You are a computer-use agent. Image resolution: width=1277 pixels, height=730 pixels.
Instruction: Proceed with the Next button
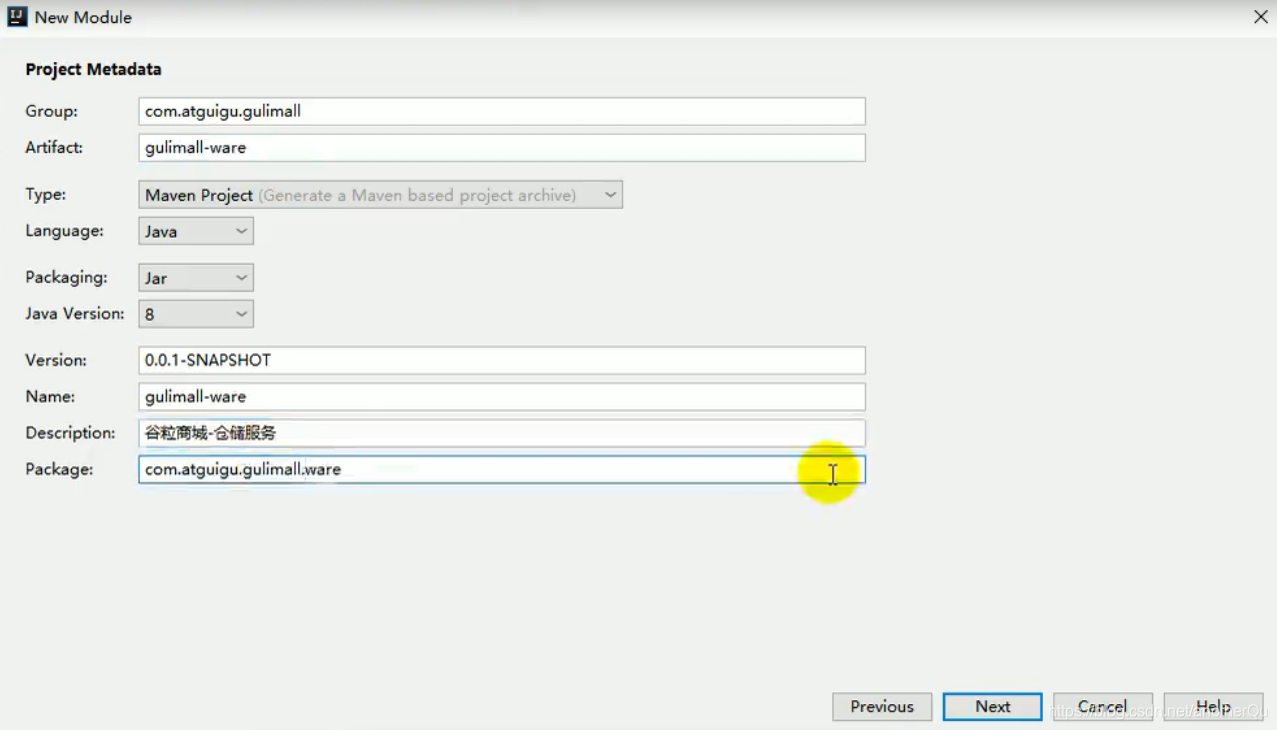click(993, 707)
